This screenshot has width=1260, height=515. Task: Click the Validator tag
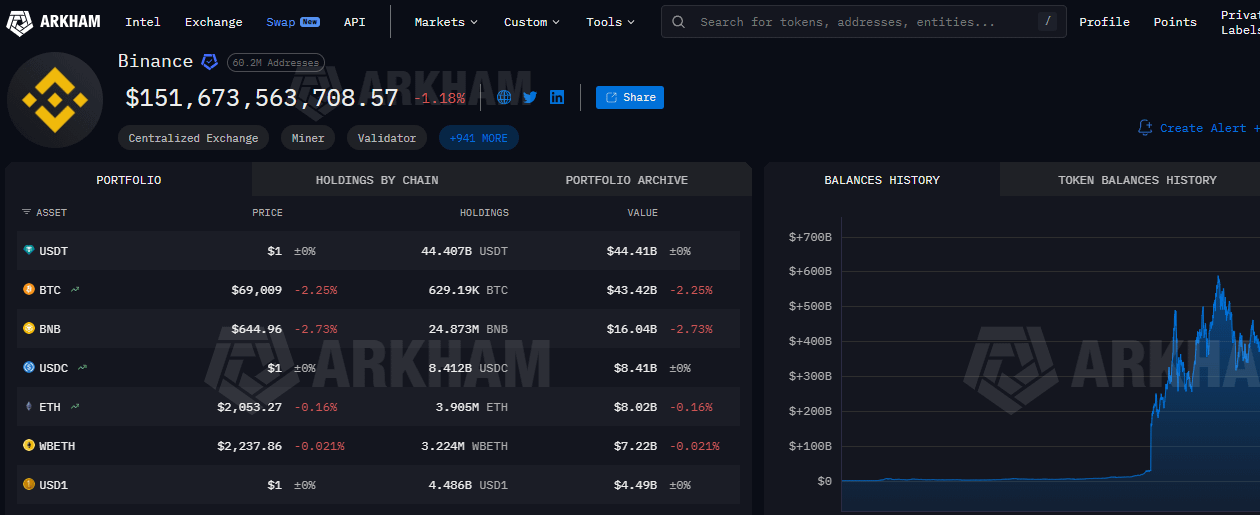coord(387,138)
